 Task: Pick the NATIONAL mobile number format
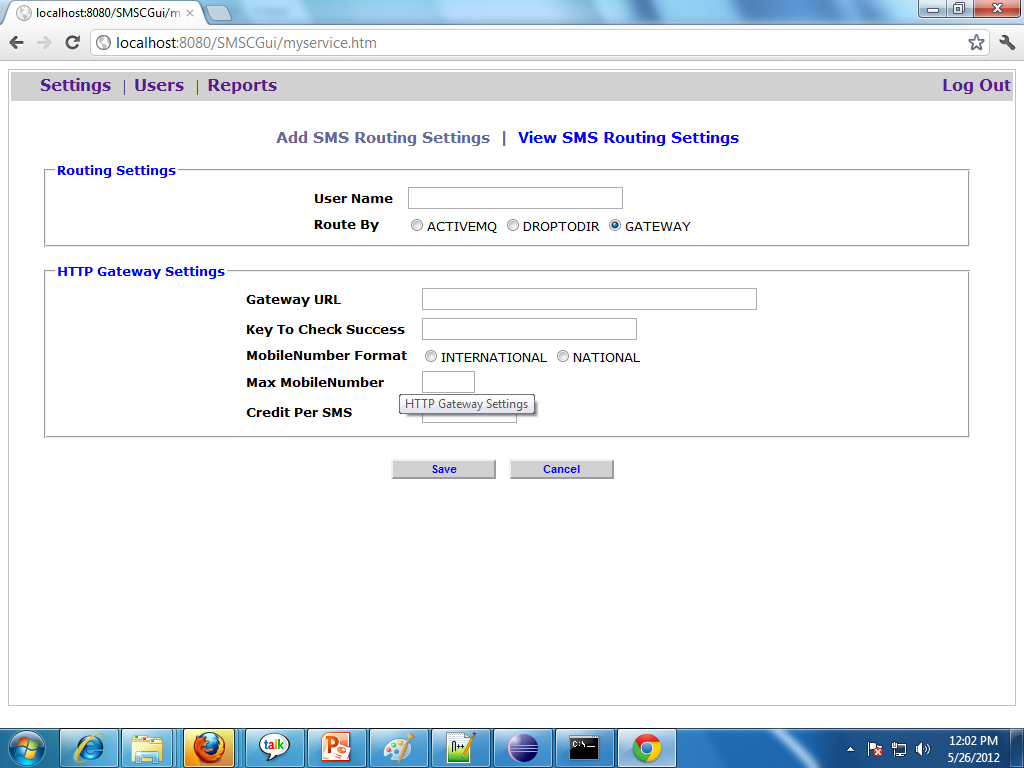[563, 357]
